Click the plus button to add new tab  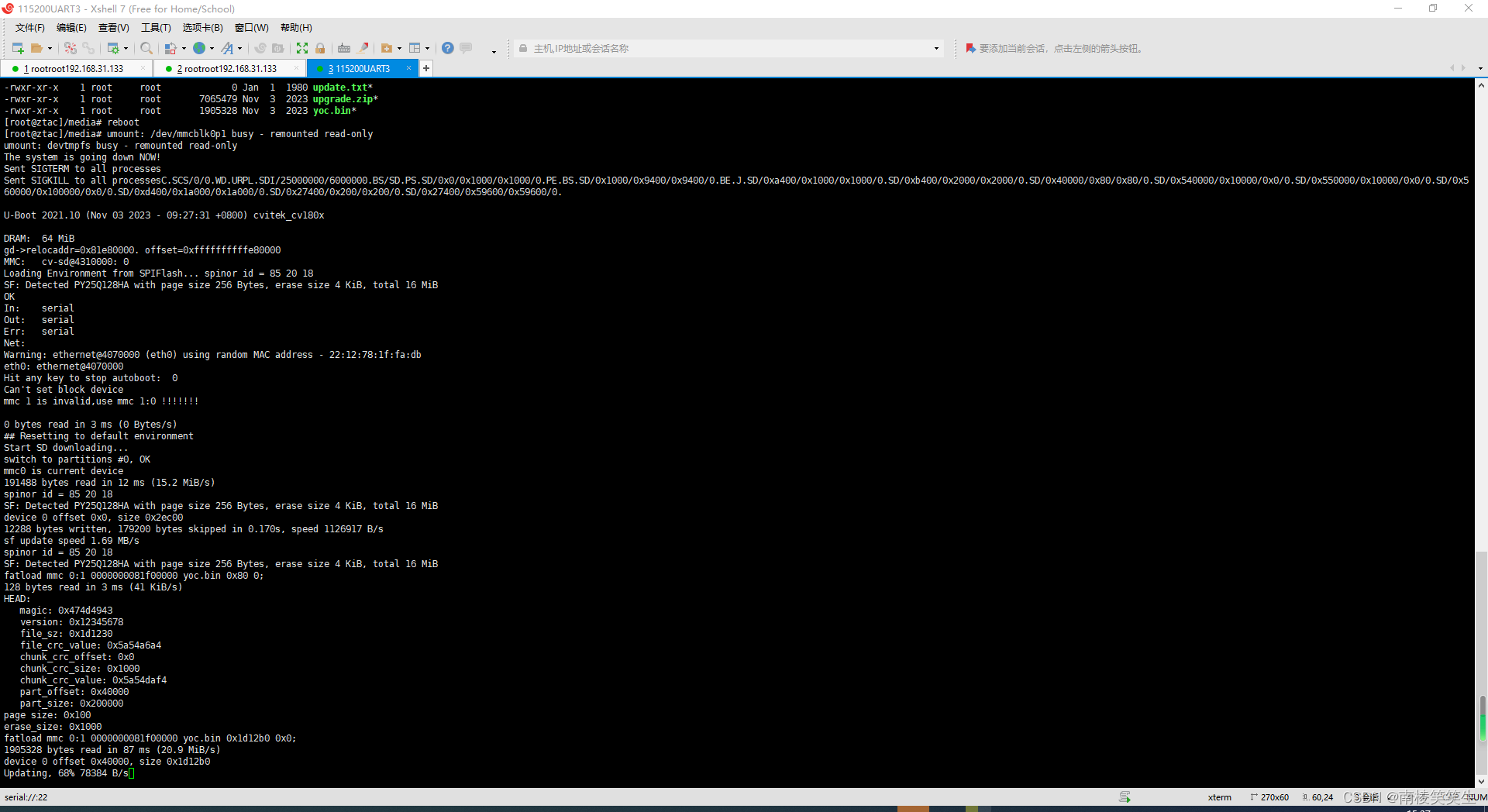click(x=425, y=68)
